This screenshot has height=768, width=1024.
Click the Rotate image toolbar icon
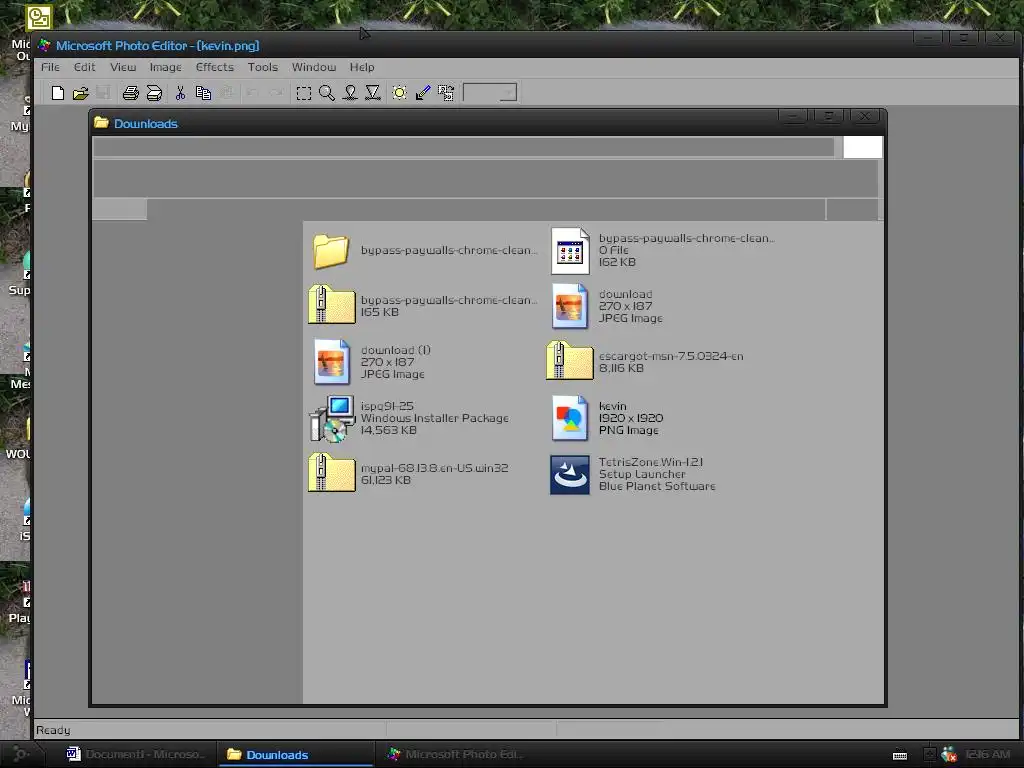coord(446,93)
